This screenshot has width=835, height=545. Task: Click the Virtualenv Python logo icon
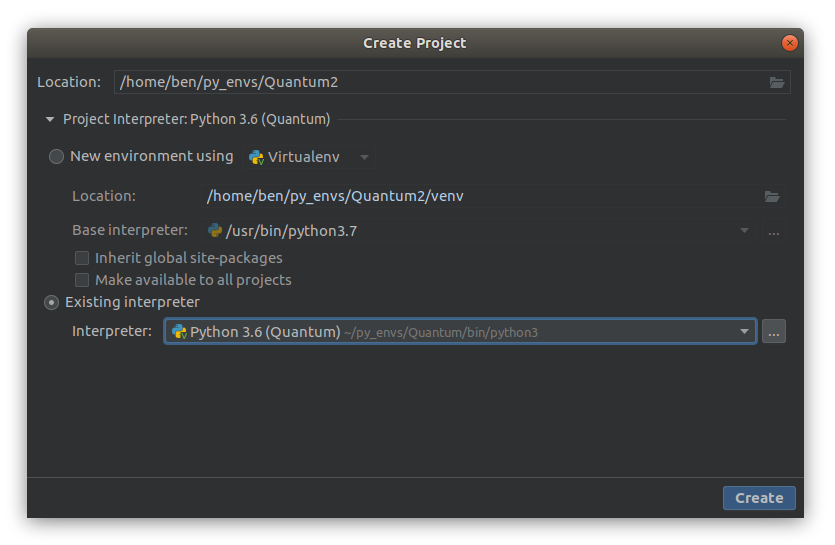(256, 157)
